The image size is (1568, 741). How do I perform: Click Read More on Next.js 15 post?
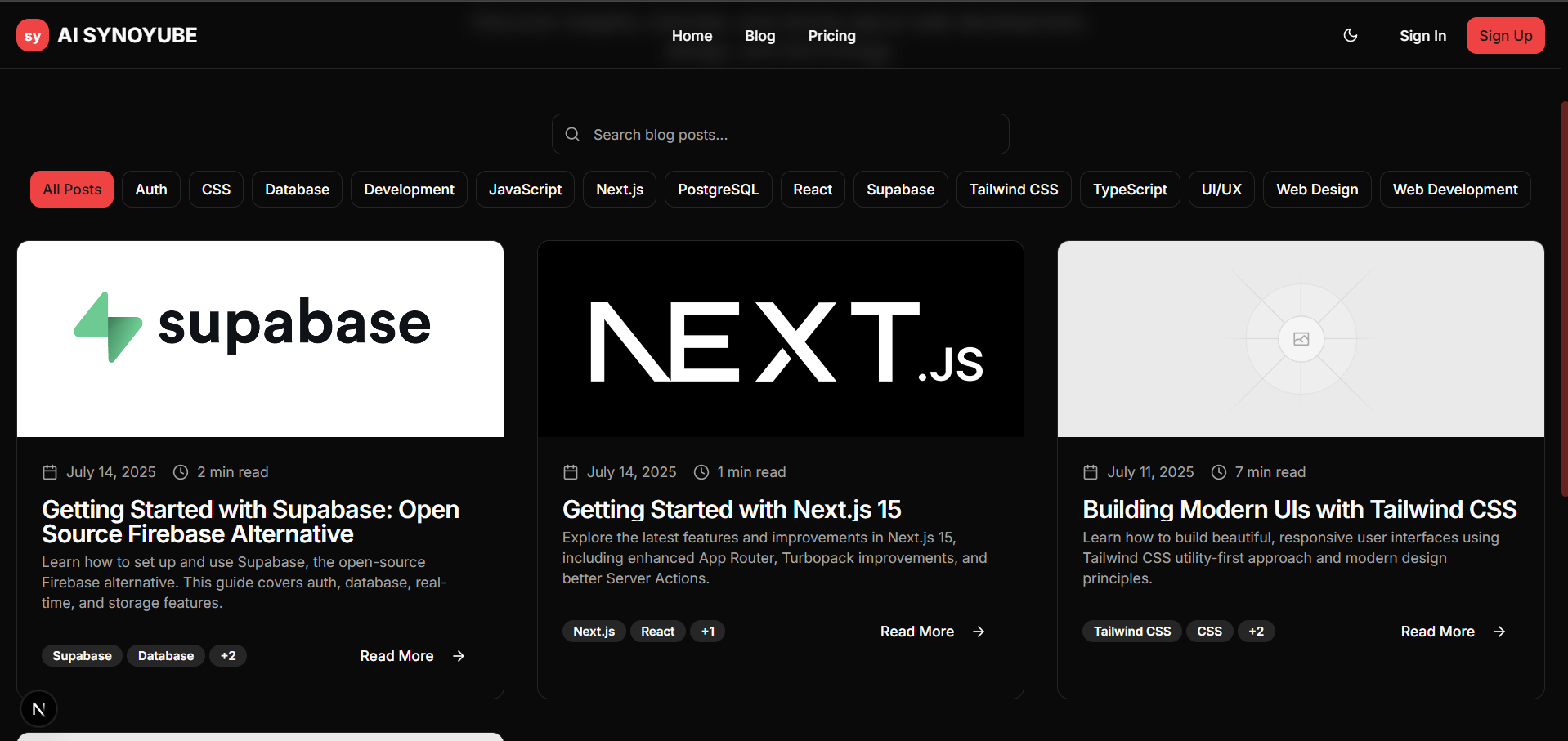(x=933, y=632)
